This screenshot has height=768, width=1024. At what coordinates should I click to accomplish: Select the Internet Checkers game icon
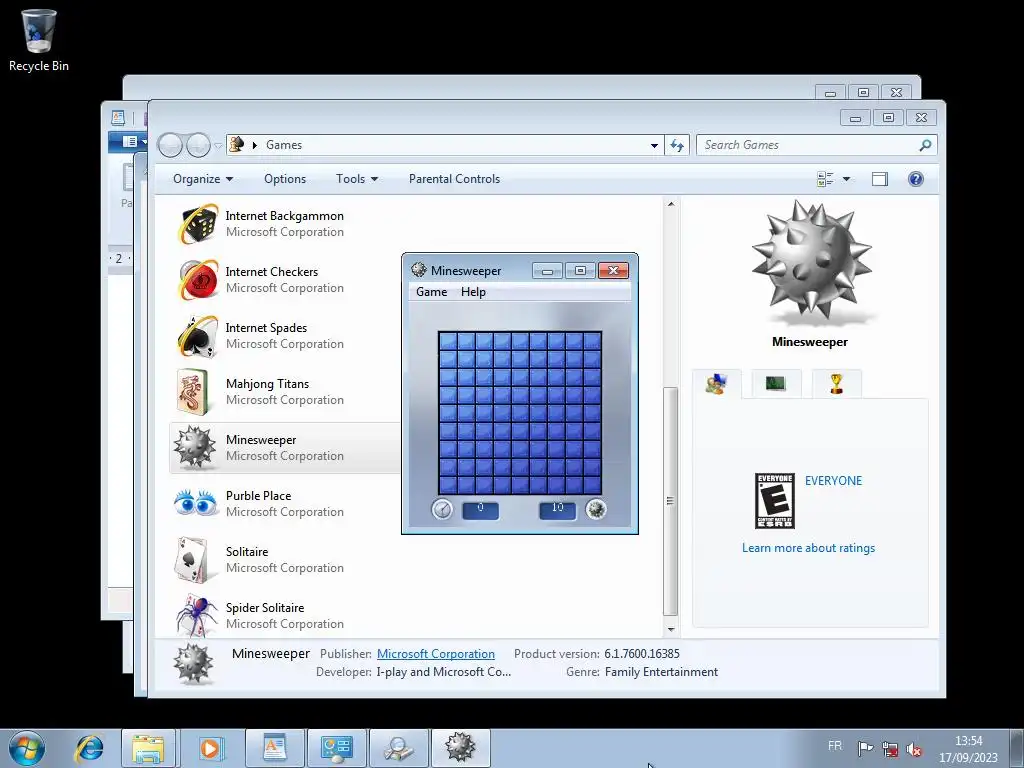pyautogui.click(x=199, y=280)
